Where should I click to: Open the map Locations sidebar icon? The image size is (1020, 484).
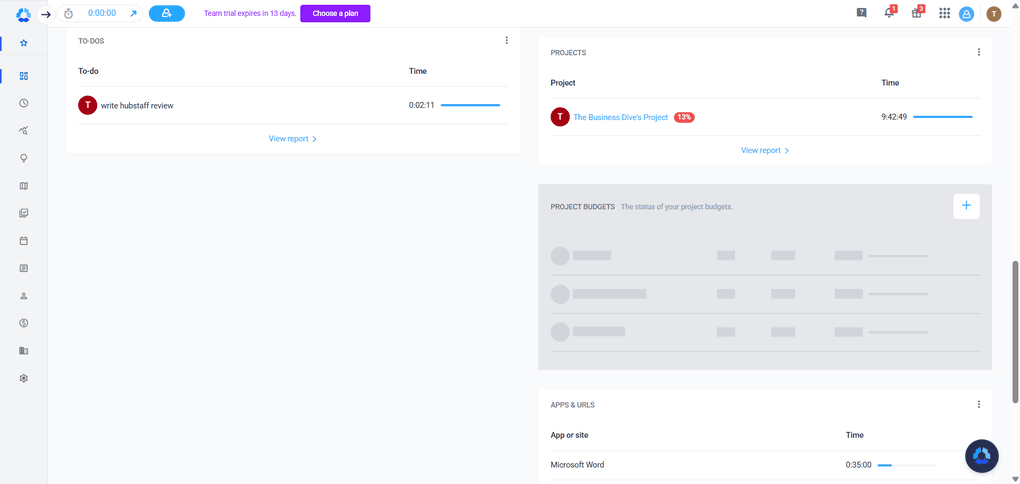24,185
